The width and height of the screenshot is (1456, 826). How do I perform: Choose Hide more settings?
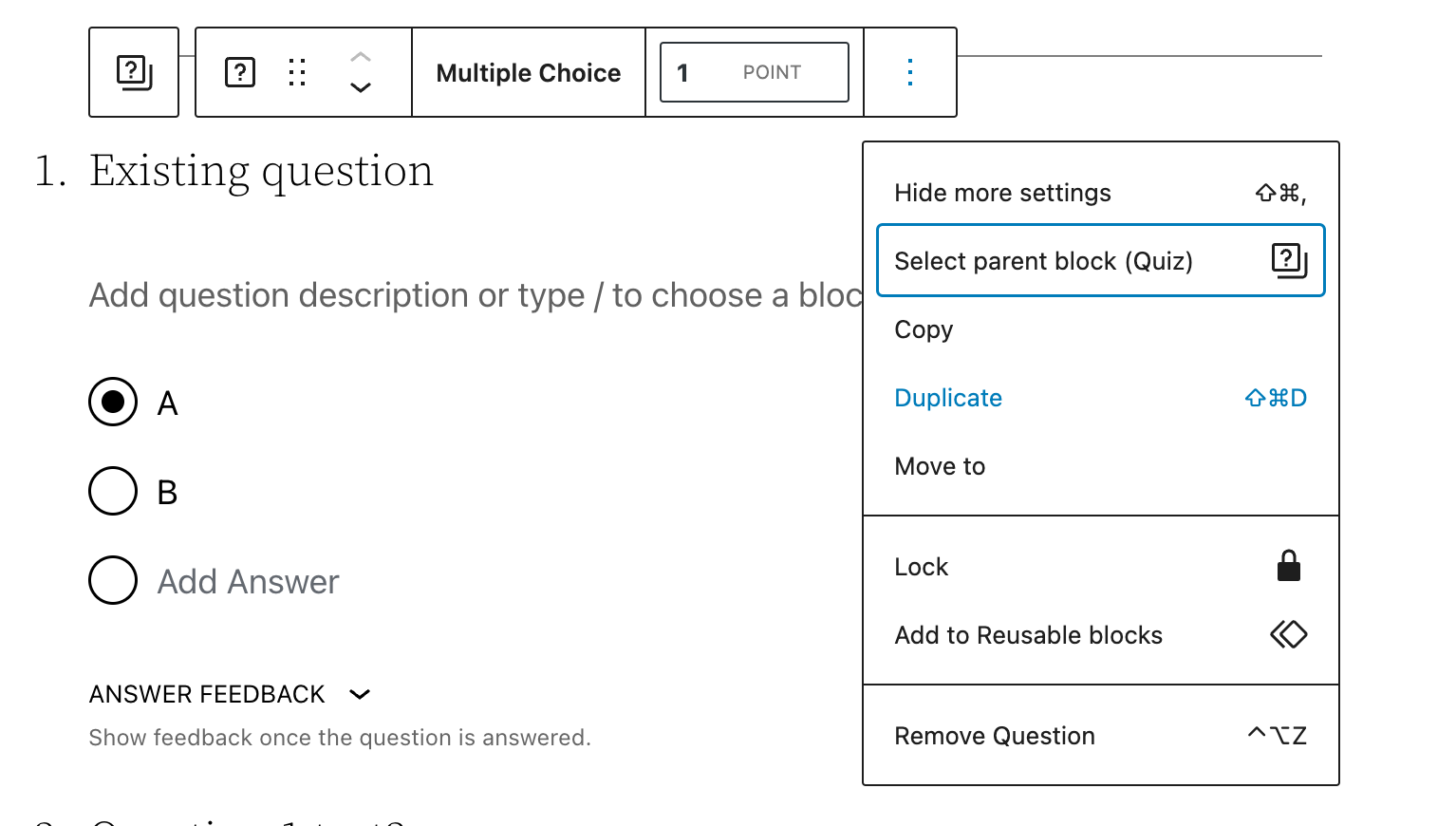[1002, 193]
